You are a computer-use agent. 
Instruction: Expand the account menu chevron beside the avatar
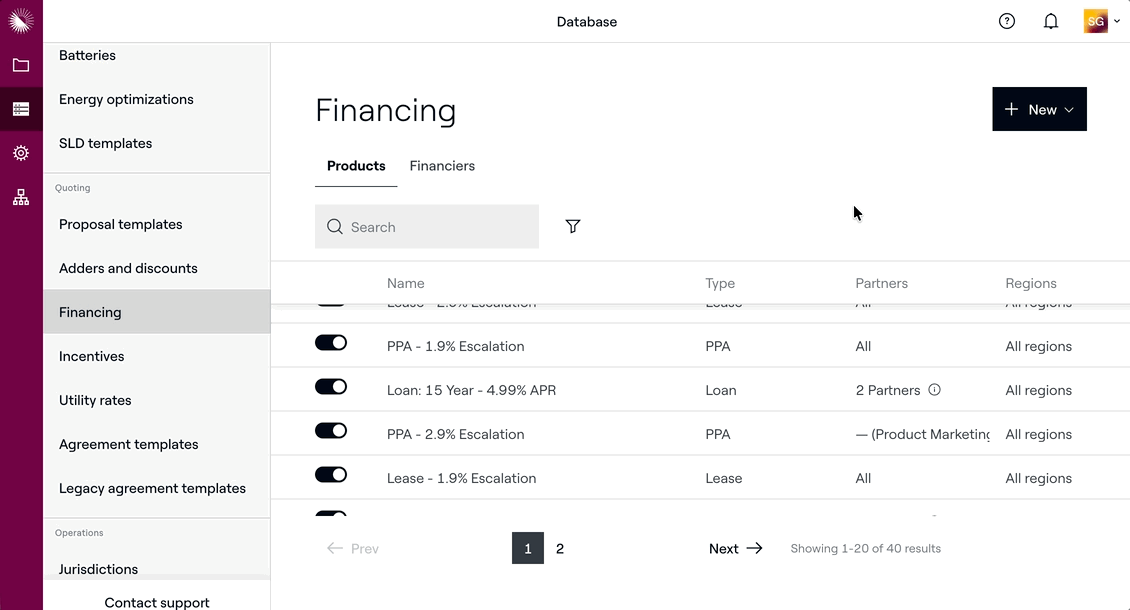[x=1117, y=22]
